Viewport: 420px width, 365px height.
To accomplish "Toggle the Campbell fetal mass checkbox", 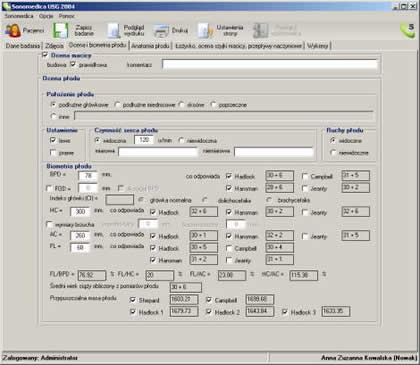I will point(209,300).
